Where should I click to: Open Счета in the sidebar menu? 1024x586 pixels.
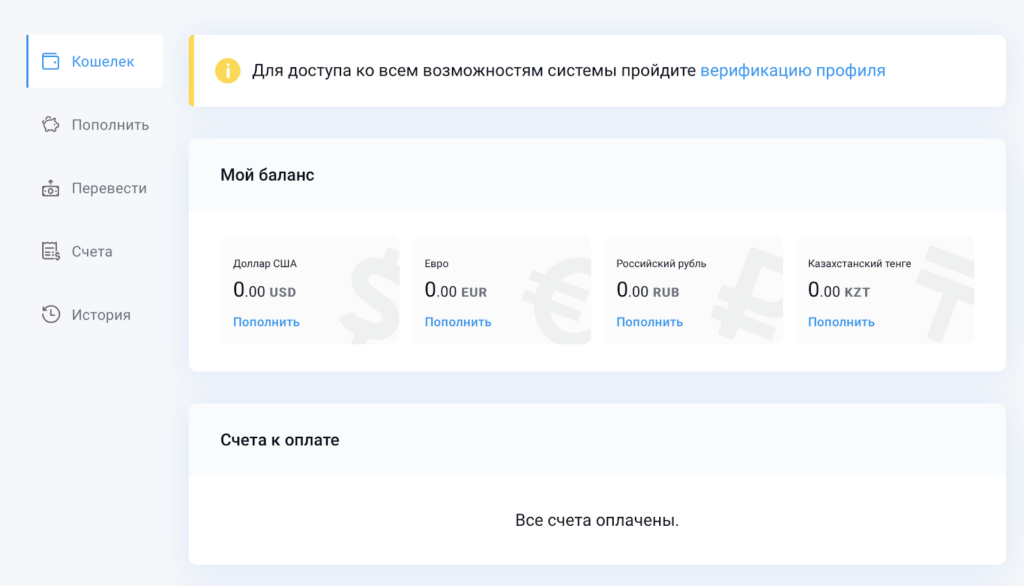[x=95, y=252]
